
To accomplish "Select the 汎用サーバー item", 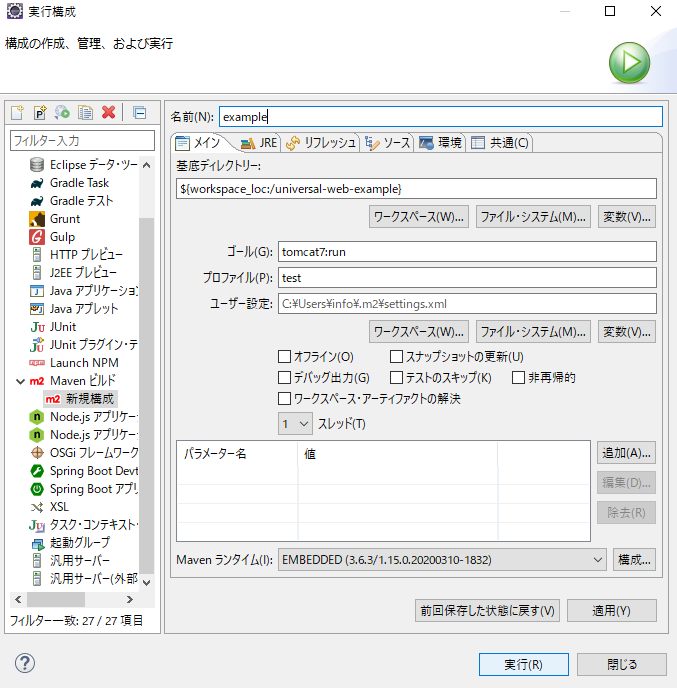I will [x=70, y=560].
